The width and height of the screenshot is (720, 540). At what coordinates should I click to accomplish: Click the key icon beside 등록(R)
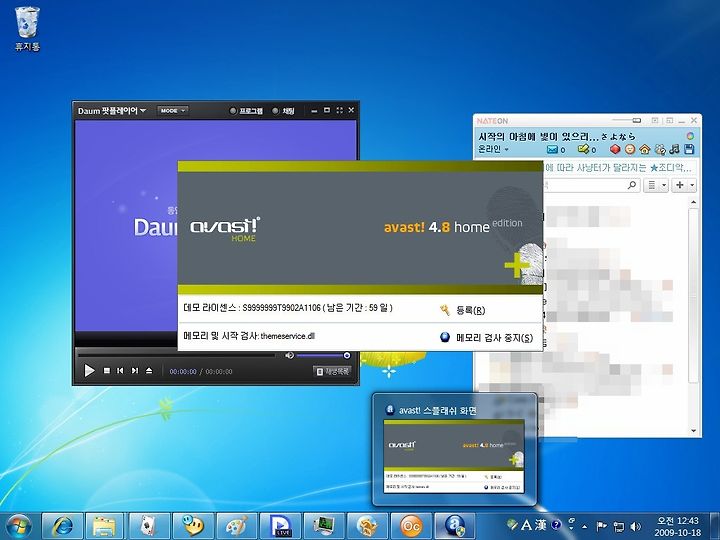(x=444, y=310)
